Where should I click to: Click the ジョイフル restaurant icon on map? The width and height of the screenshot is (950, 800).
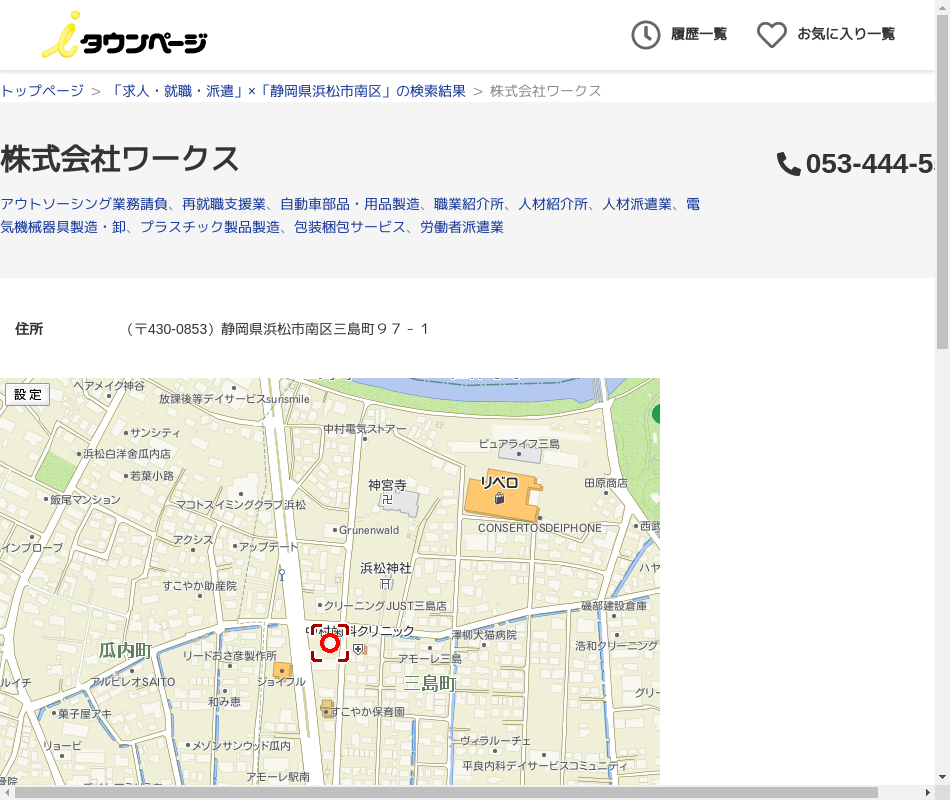[283, 669]
